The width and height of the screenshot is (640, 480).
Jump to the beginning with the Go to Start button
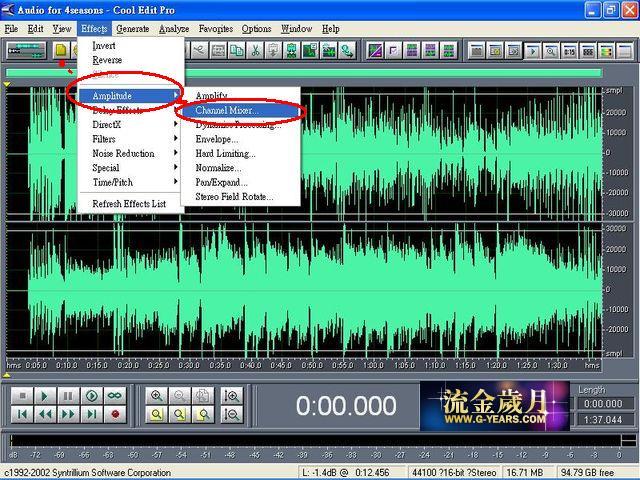pos(22,415)
